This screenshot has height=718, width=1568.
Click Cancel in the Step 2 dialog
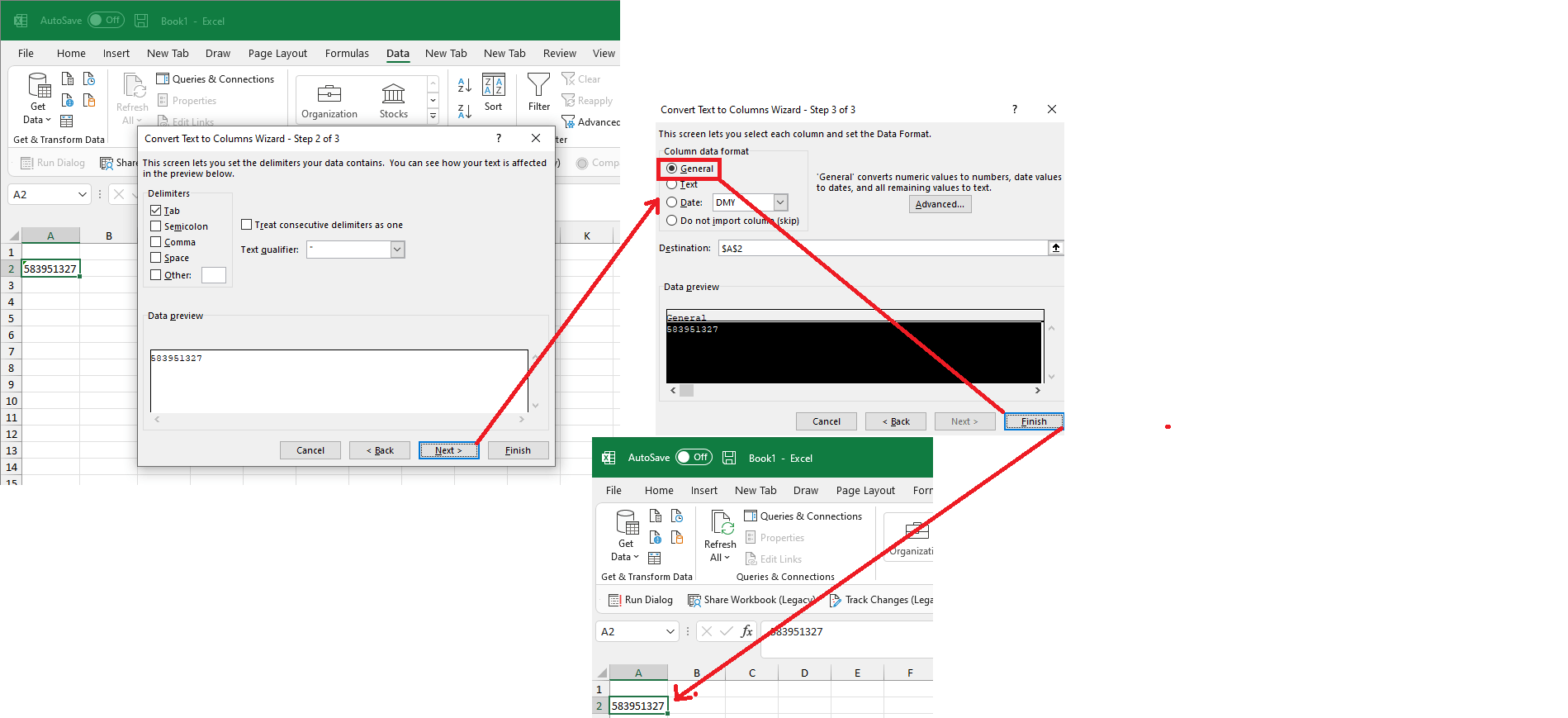pyautogui.click(x=310, y=450)
